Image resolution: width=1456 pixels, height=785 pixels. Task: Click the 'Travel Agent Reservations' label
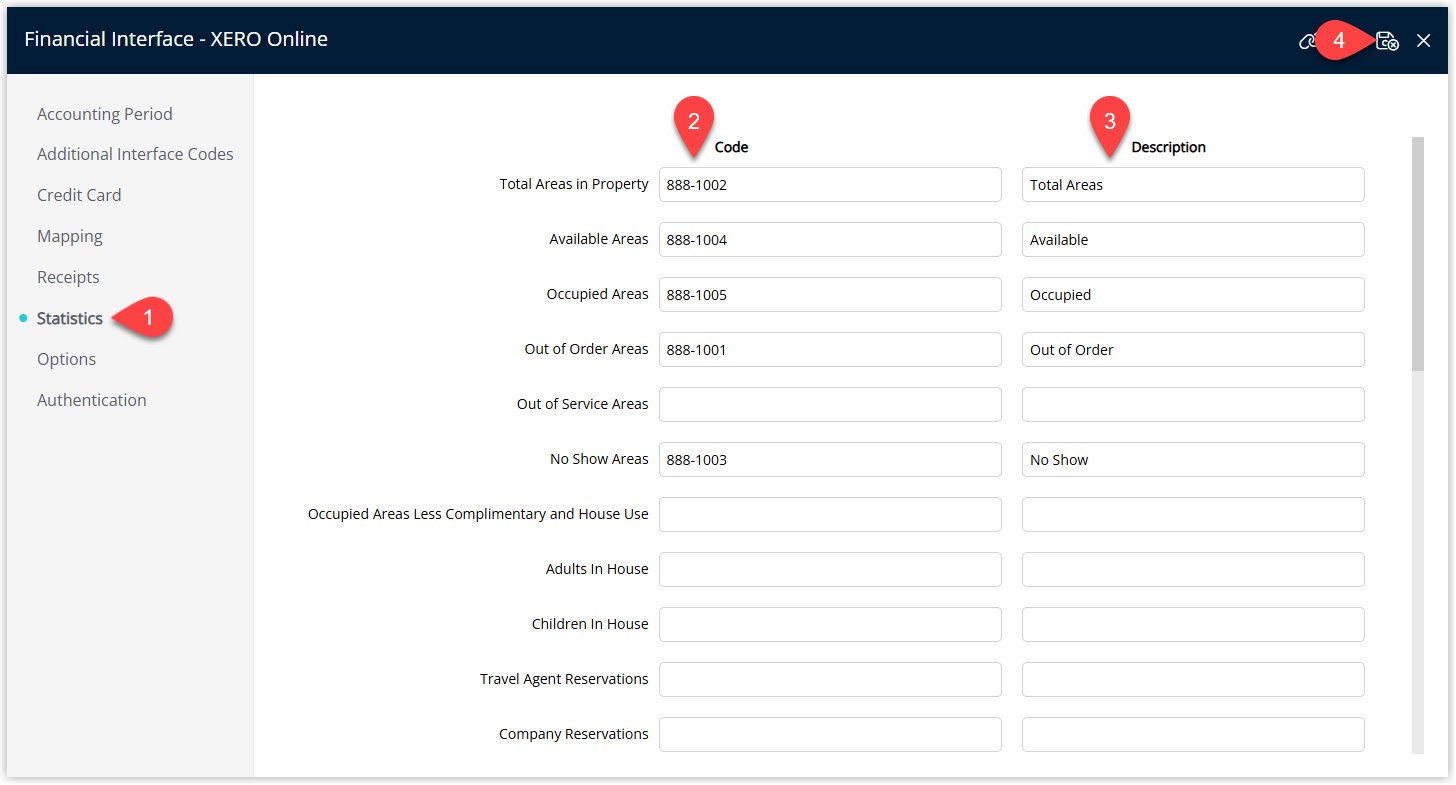tap(564, 679)
